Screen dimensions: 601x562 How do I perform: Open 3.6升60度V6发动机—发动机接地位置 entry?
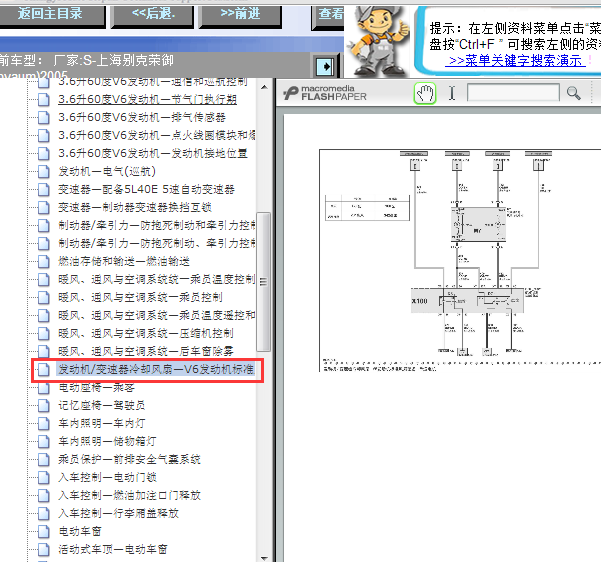click(153, 153)
